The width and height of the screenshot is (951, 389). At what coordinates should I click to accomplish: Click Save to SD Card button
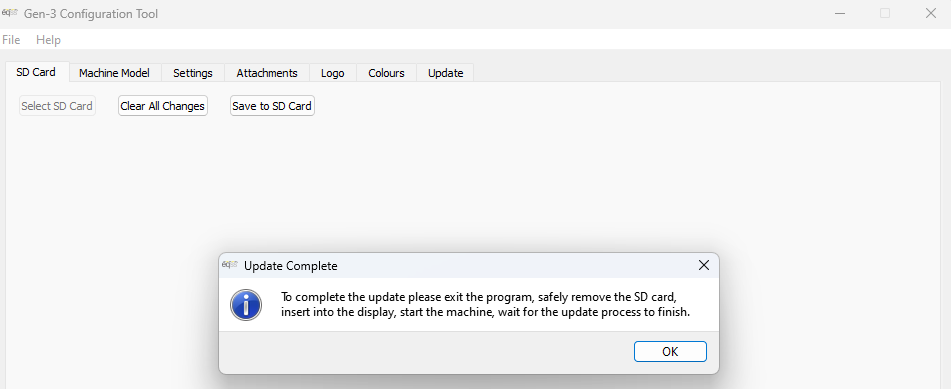coord(272,106)
